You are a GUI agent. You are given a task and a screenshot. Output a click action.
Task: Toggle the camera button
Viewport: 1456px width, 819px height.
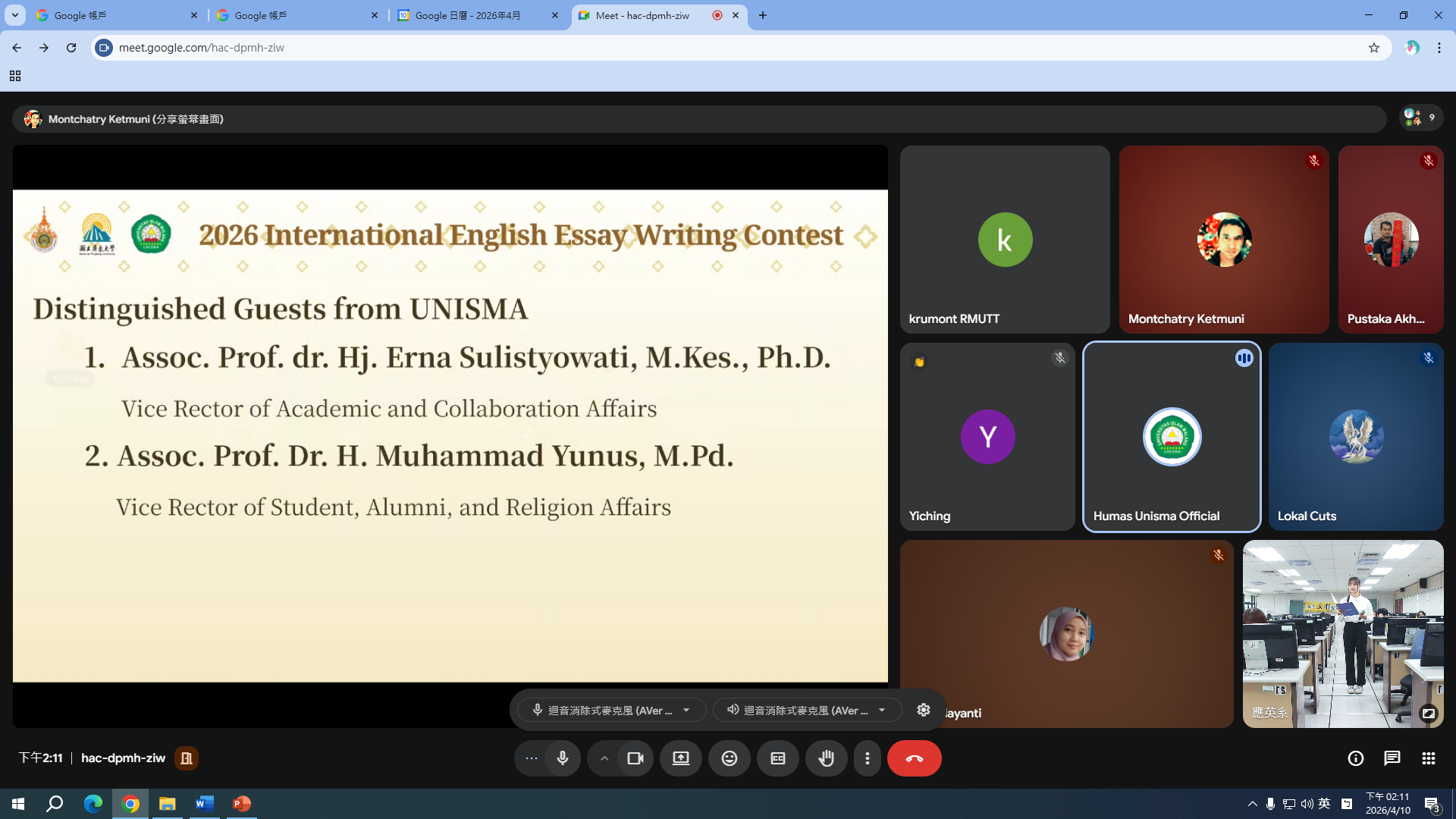(635, 758)
